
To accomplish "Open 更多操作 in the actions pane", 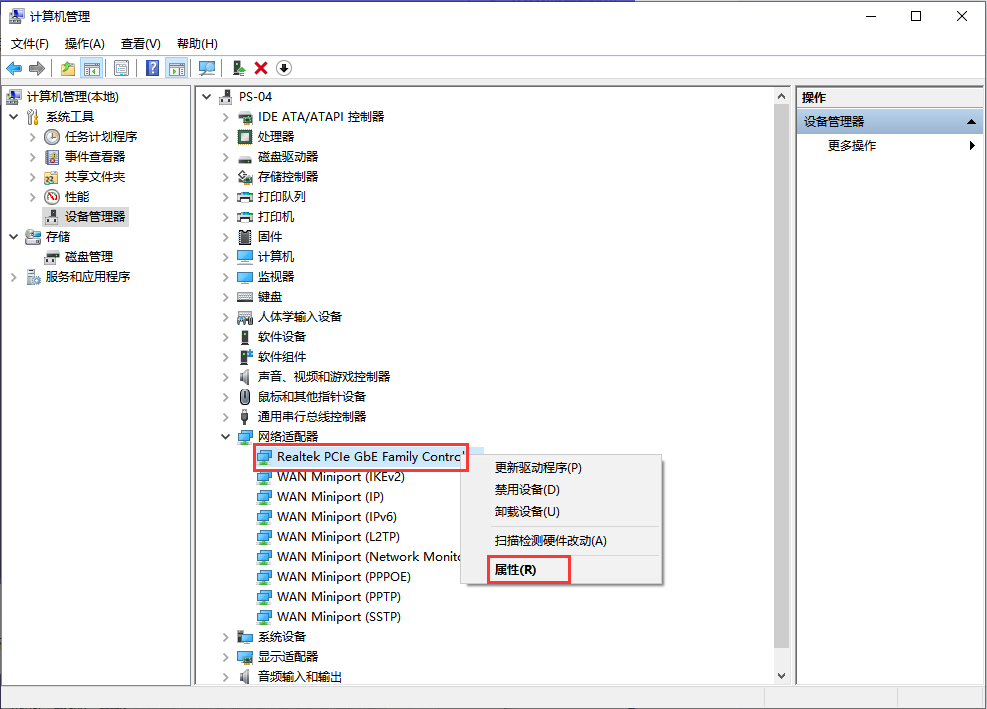I will 890,145.
